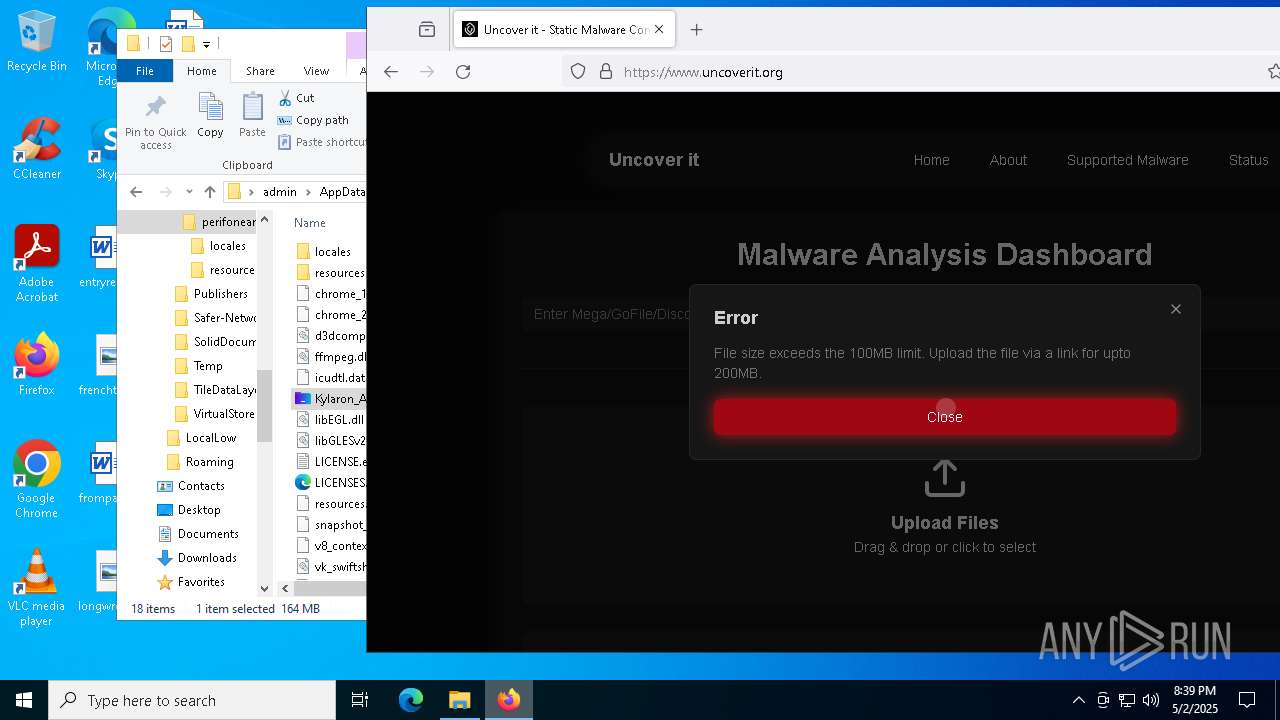This screenshot has height=720, width=1280.
Task: Reload the Uncover it page
Action: pyautogui.click(x=463, y=72)
